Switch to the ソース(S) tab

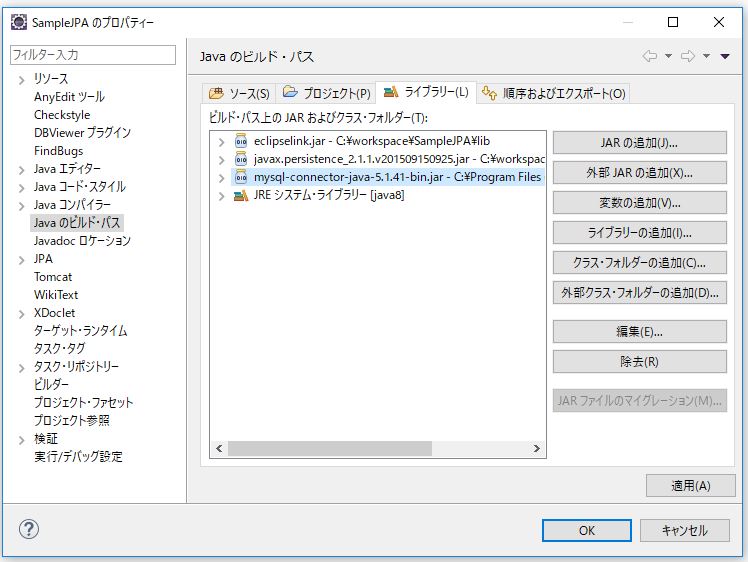pyautogui.click(x=239, y=93)
